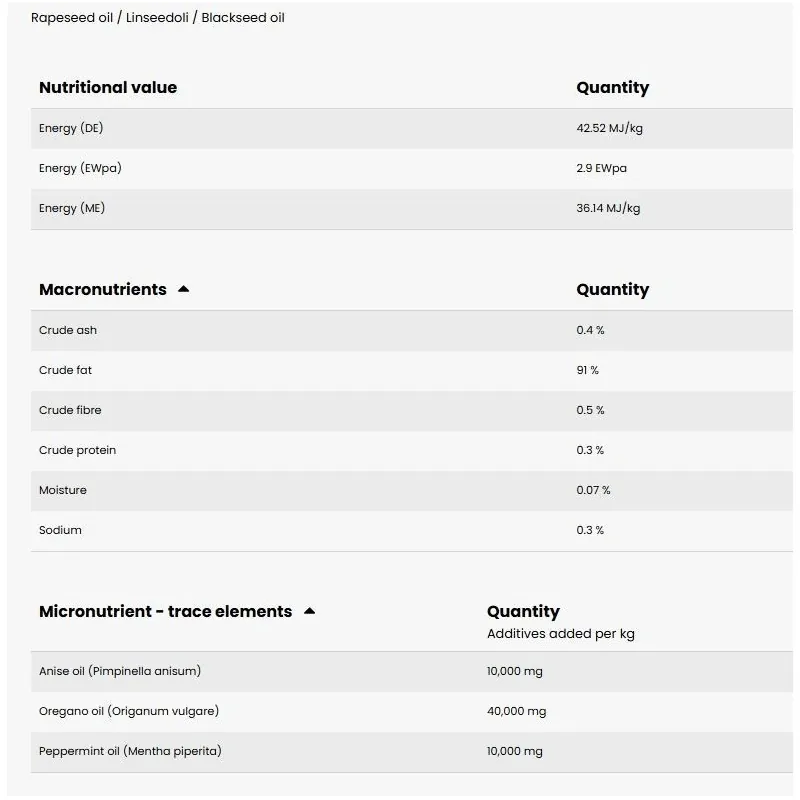This screenshot has height=800, width=800.
Task: Select the Energy (EWpa) row label
Action: point(80,168)
